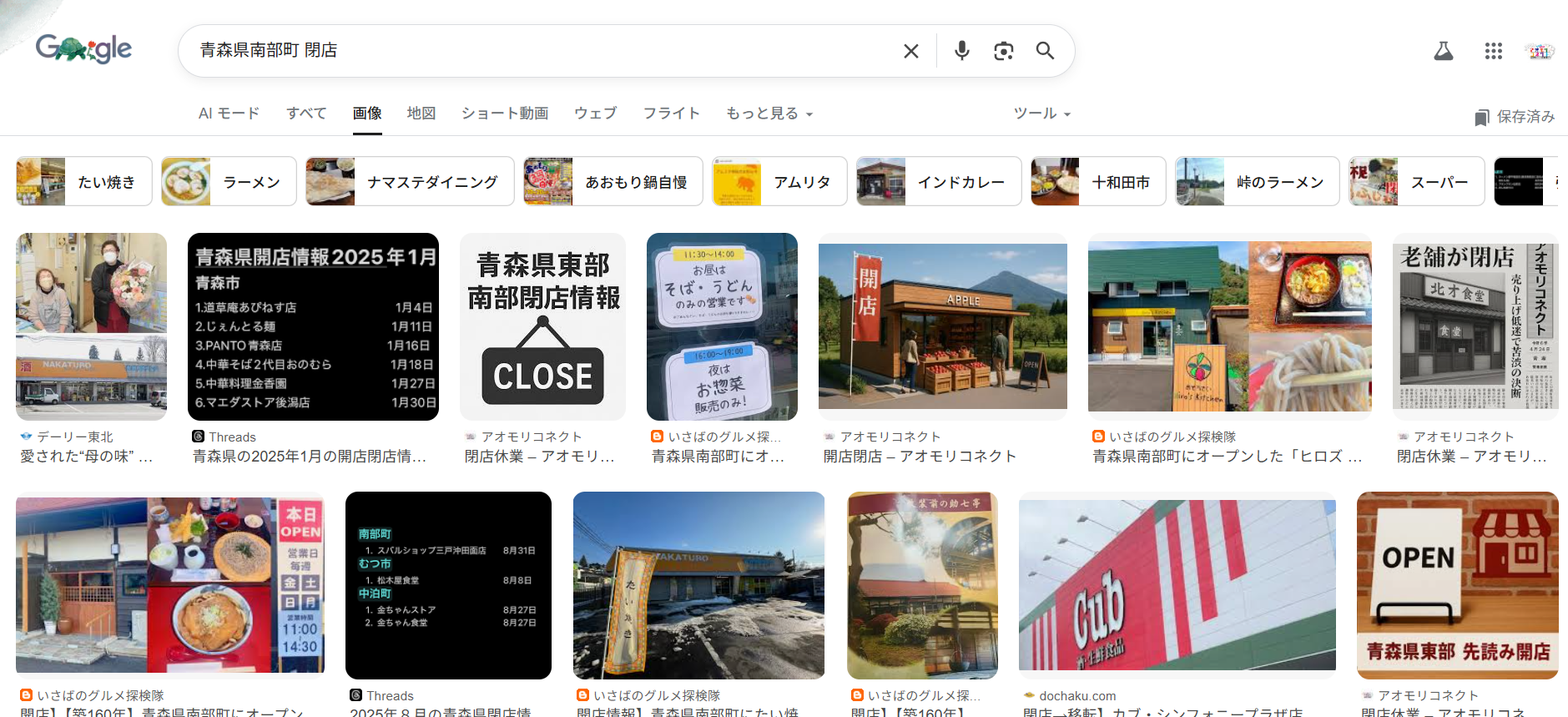Click the magnifier search icon
Screen dimensions: 1568x717
tap(1045, 51)
